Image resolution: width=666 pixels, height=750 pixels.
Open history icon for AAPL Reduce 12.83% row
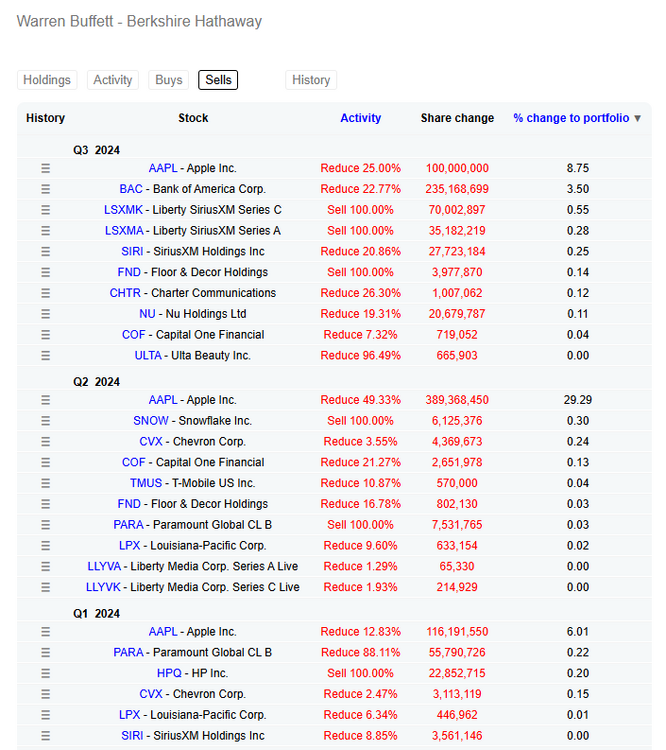45,632
